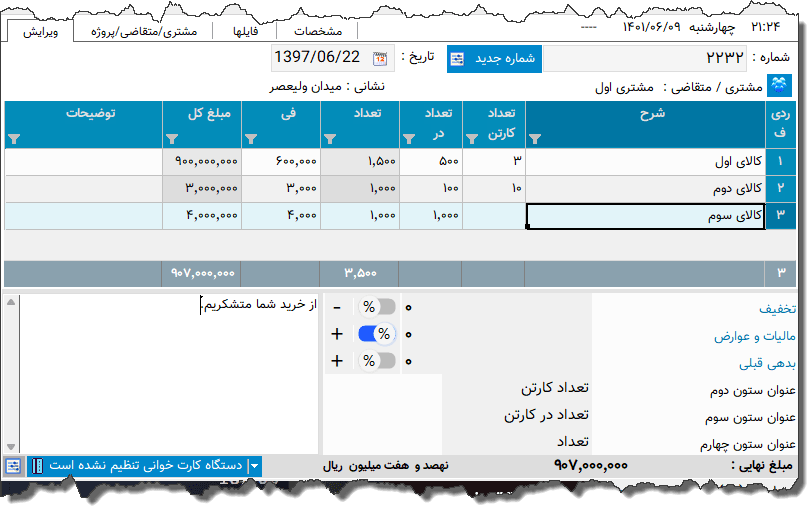Image resolution: width=807 pixels, height=506 pixels.
Task: Select the کالای دوم description cell
Action: click(645, 188)
